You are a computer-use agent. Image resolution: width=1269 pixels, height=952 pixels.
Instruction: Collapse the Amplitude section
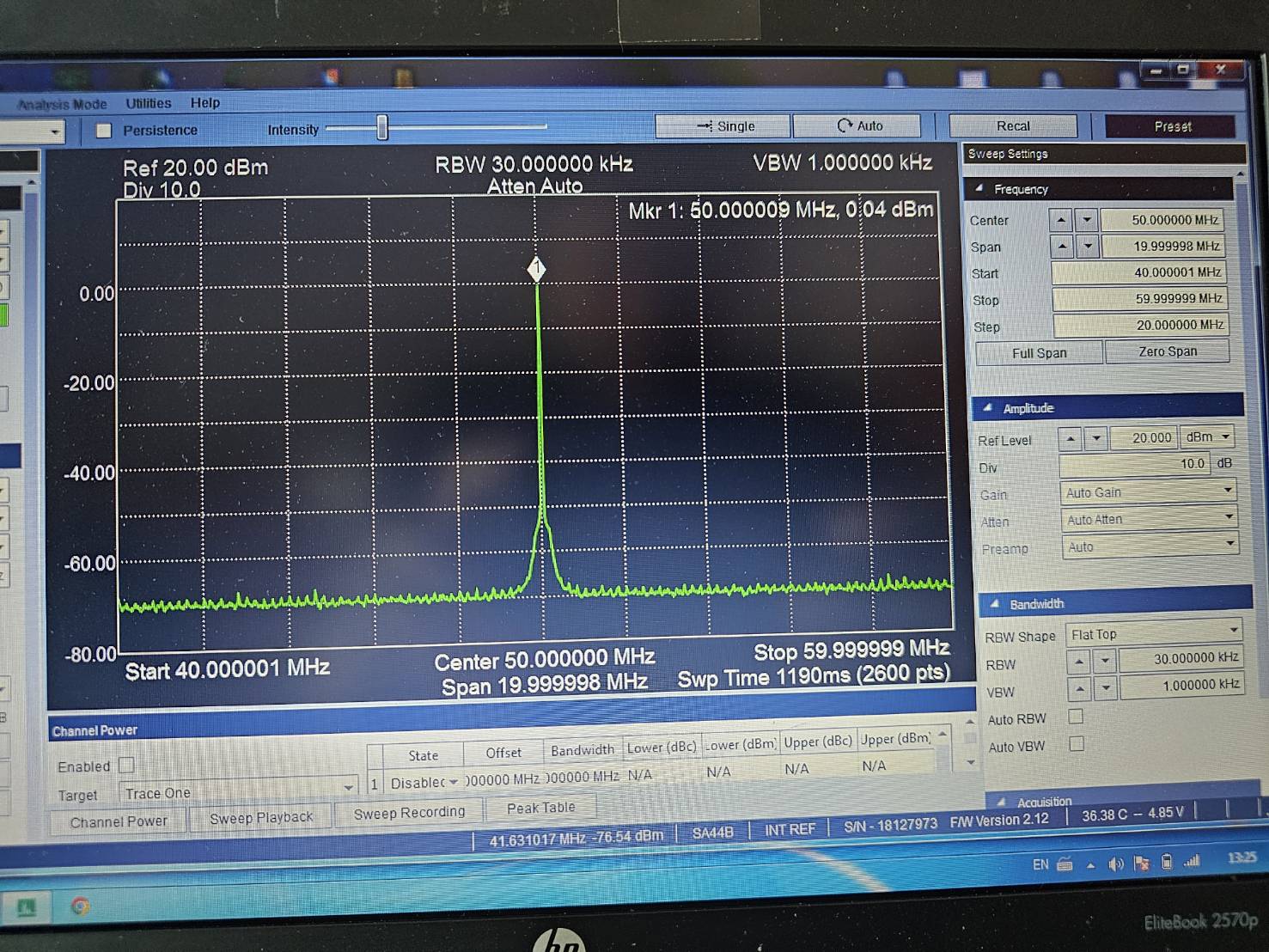(988, 407)
